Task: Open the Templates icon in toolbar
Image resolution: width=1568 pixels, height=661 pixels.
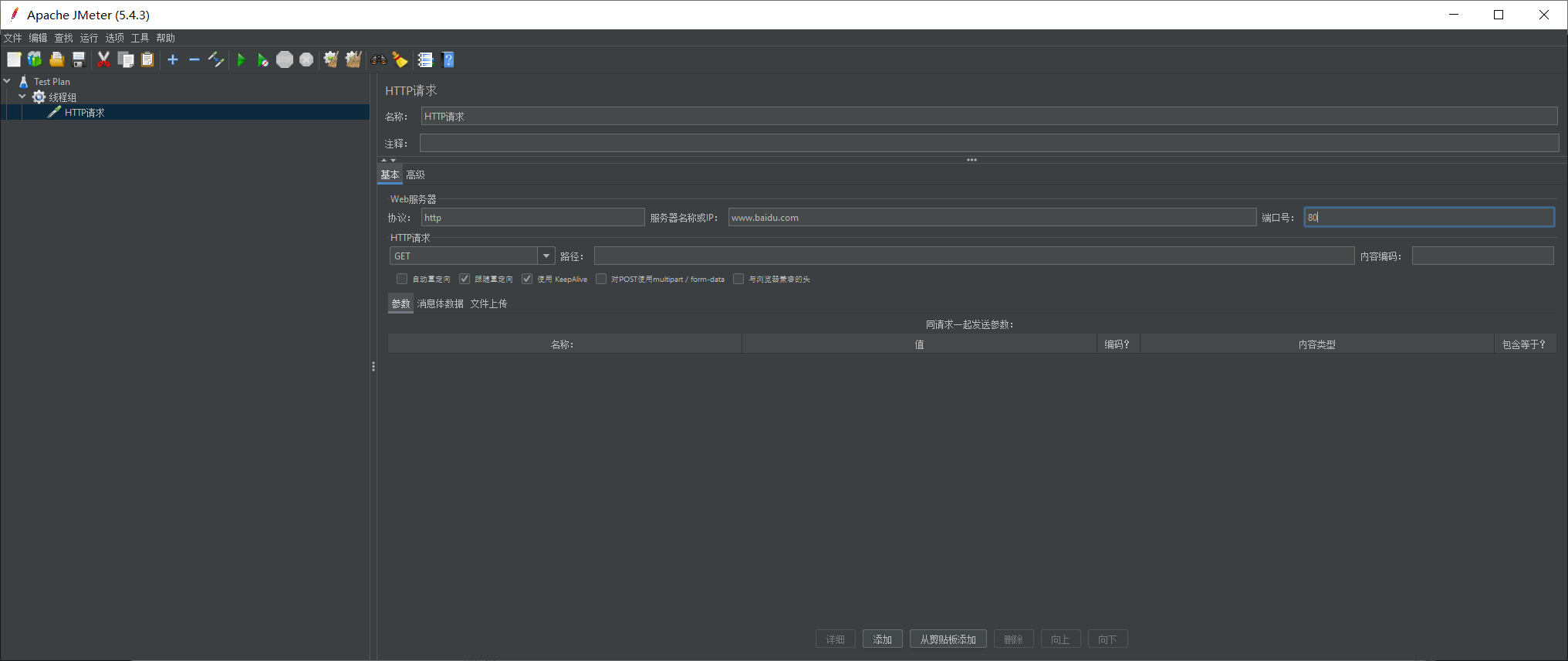Action: click(35, 59)
